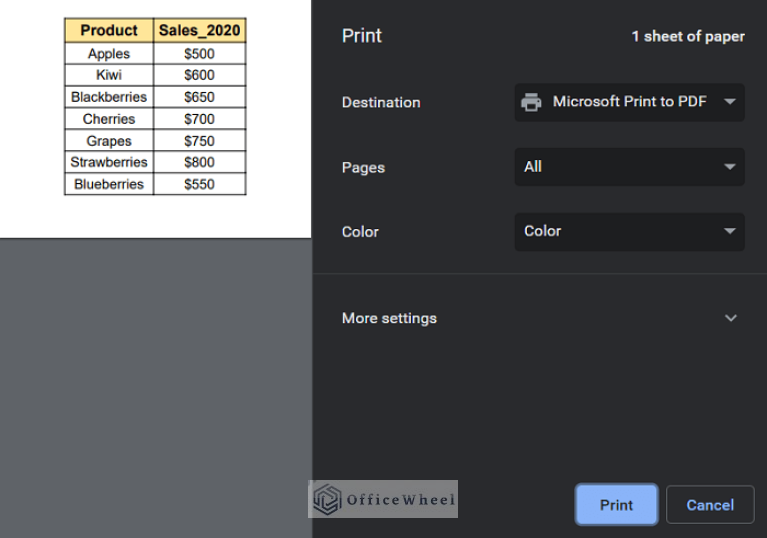Open the Pages dropdown showing All

point(629,167)
